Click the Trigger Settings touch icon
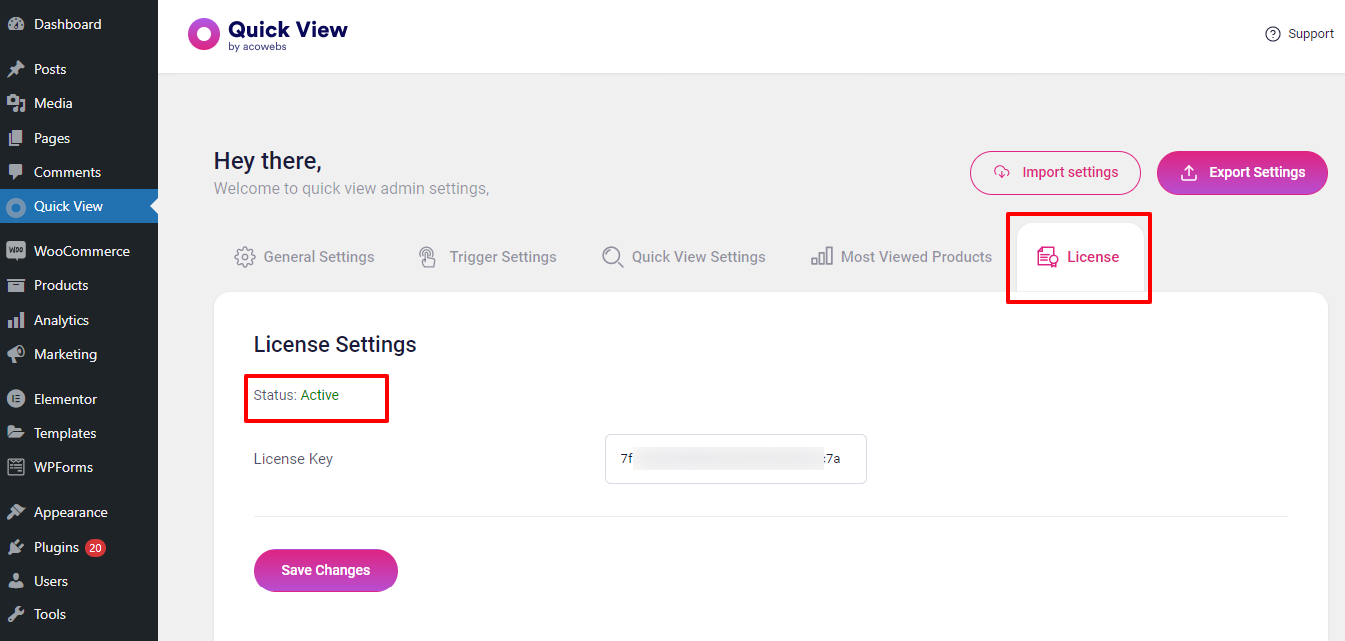Viewport: 1345px width, 641px height. (x=428, y=257)
